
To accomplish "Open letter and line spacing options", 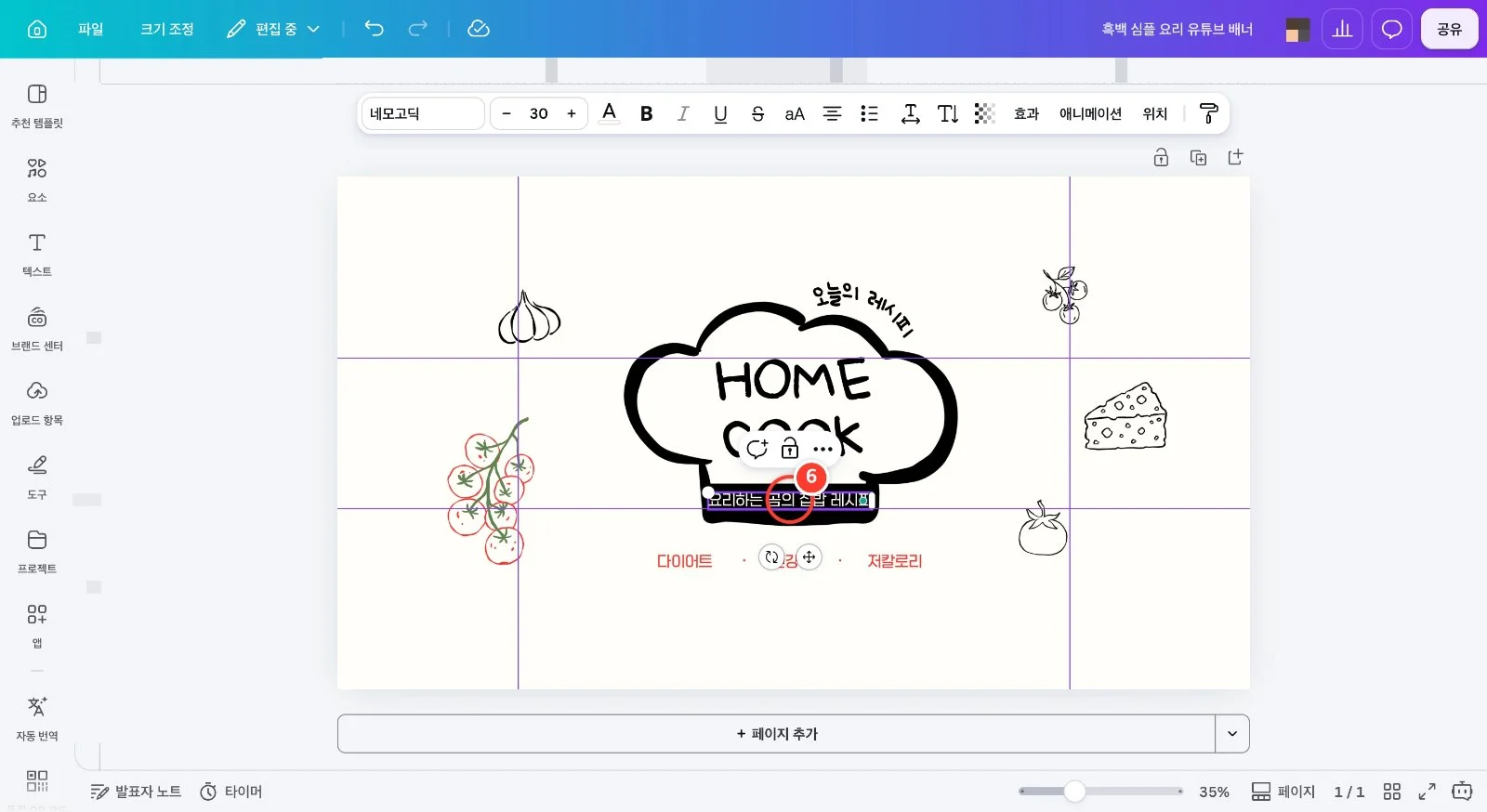I will 911,113.
